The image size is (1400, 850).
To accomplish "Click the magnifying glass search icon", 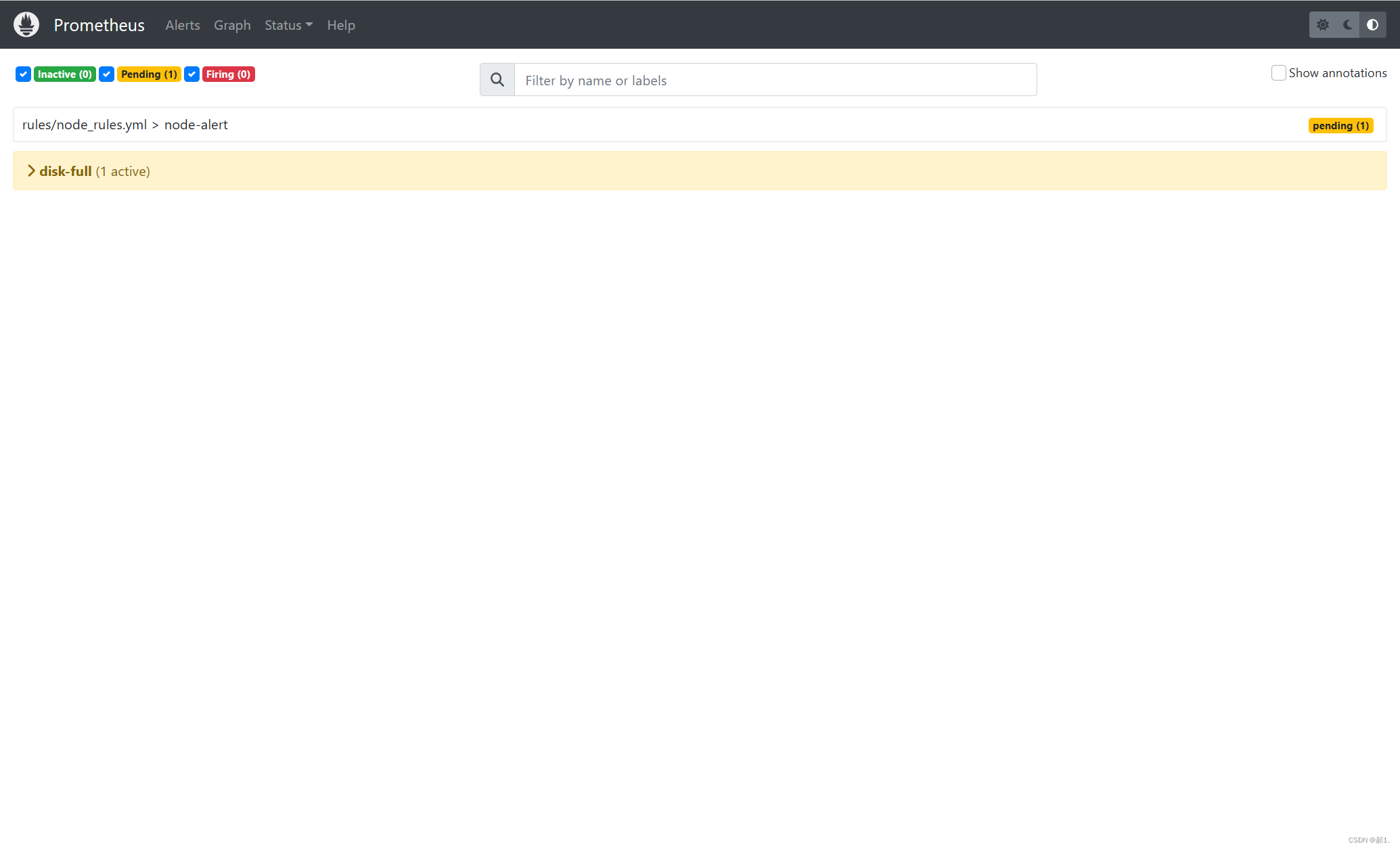I will [x=497, y=80].
